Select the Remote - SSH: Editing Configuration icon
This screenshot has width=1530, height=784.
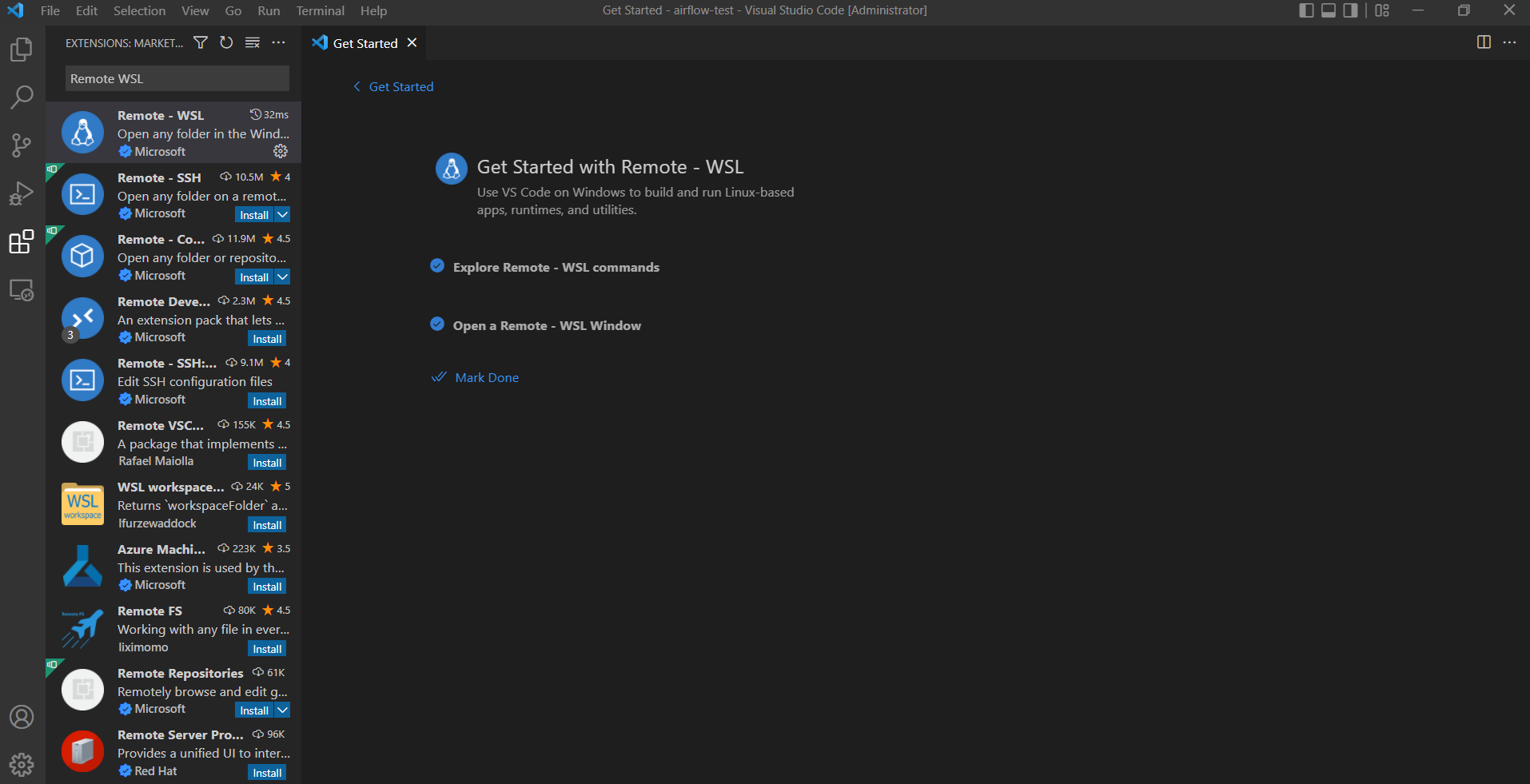coord(82,380)
